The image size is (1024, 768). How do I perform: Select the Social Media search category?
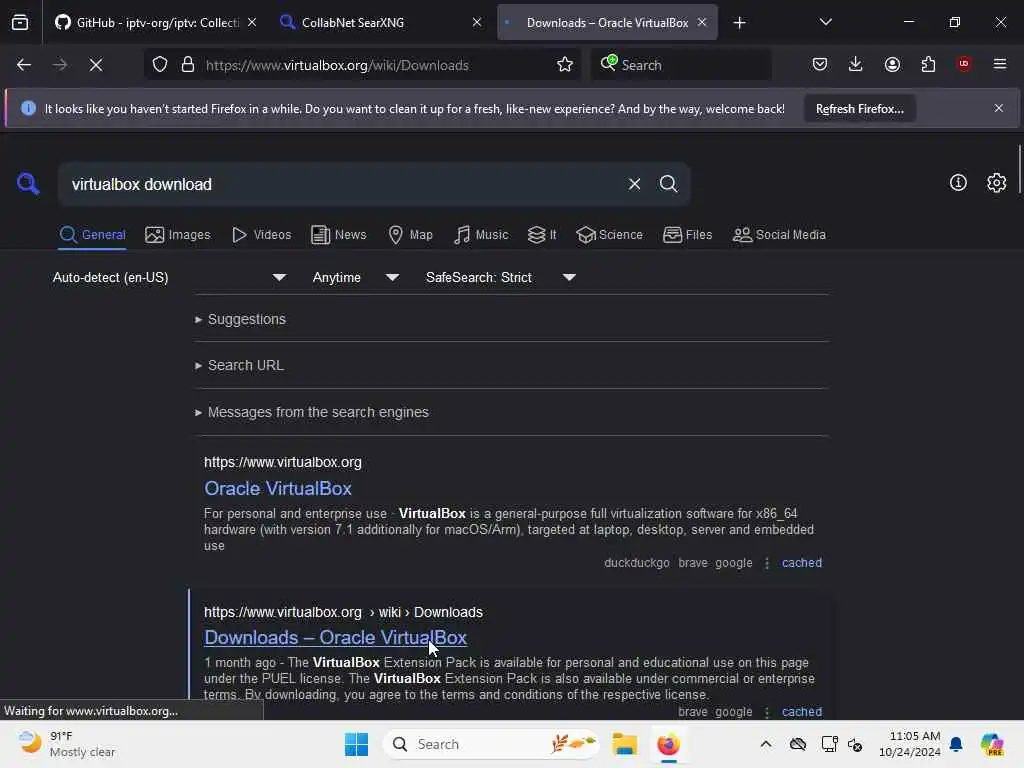pos(779,235)
